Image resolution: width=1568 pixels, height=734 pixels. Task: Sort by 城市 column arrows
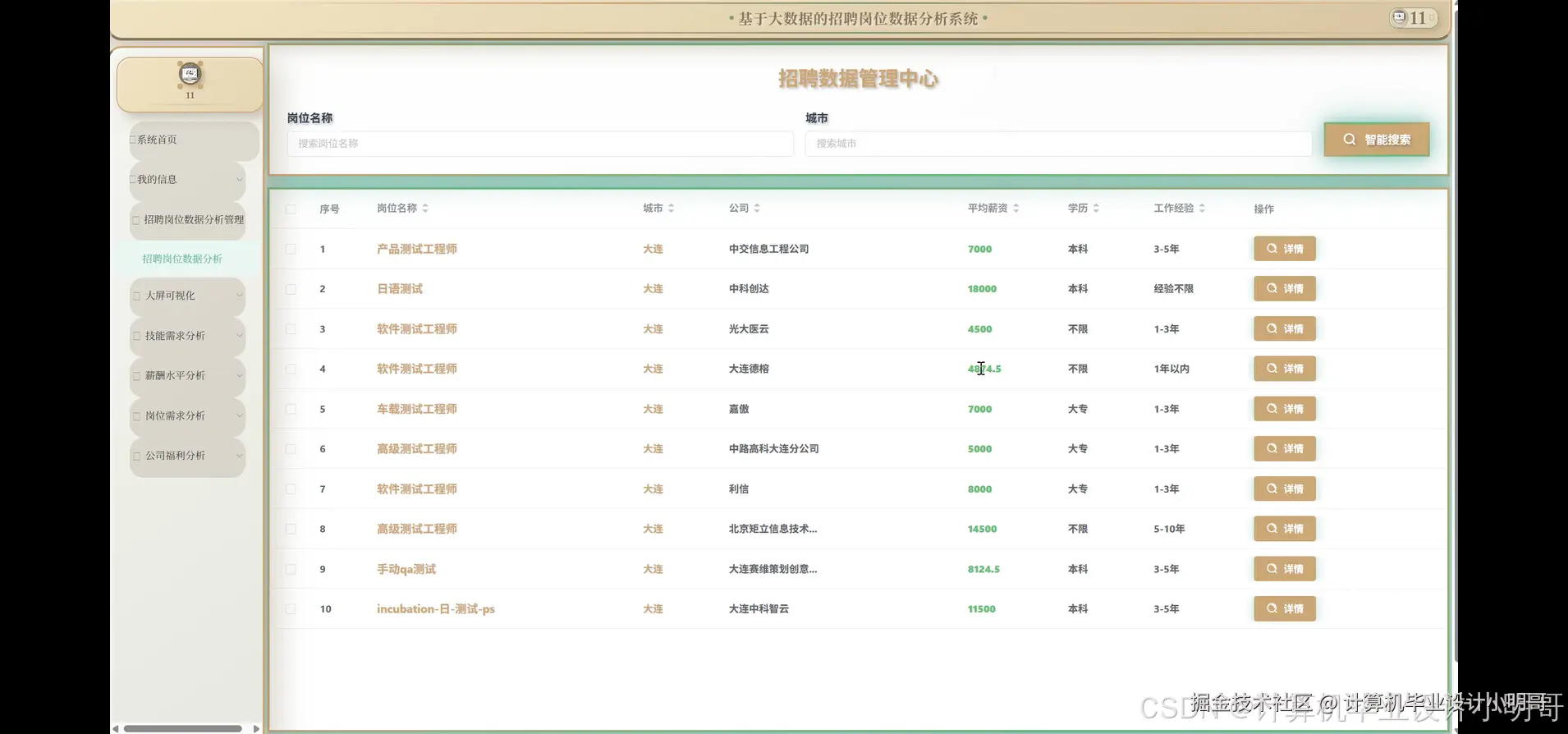pyautogui.click(x=671, y=209)
